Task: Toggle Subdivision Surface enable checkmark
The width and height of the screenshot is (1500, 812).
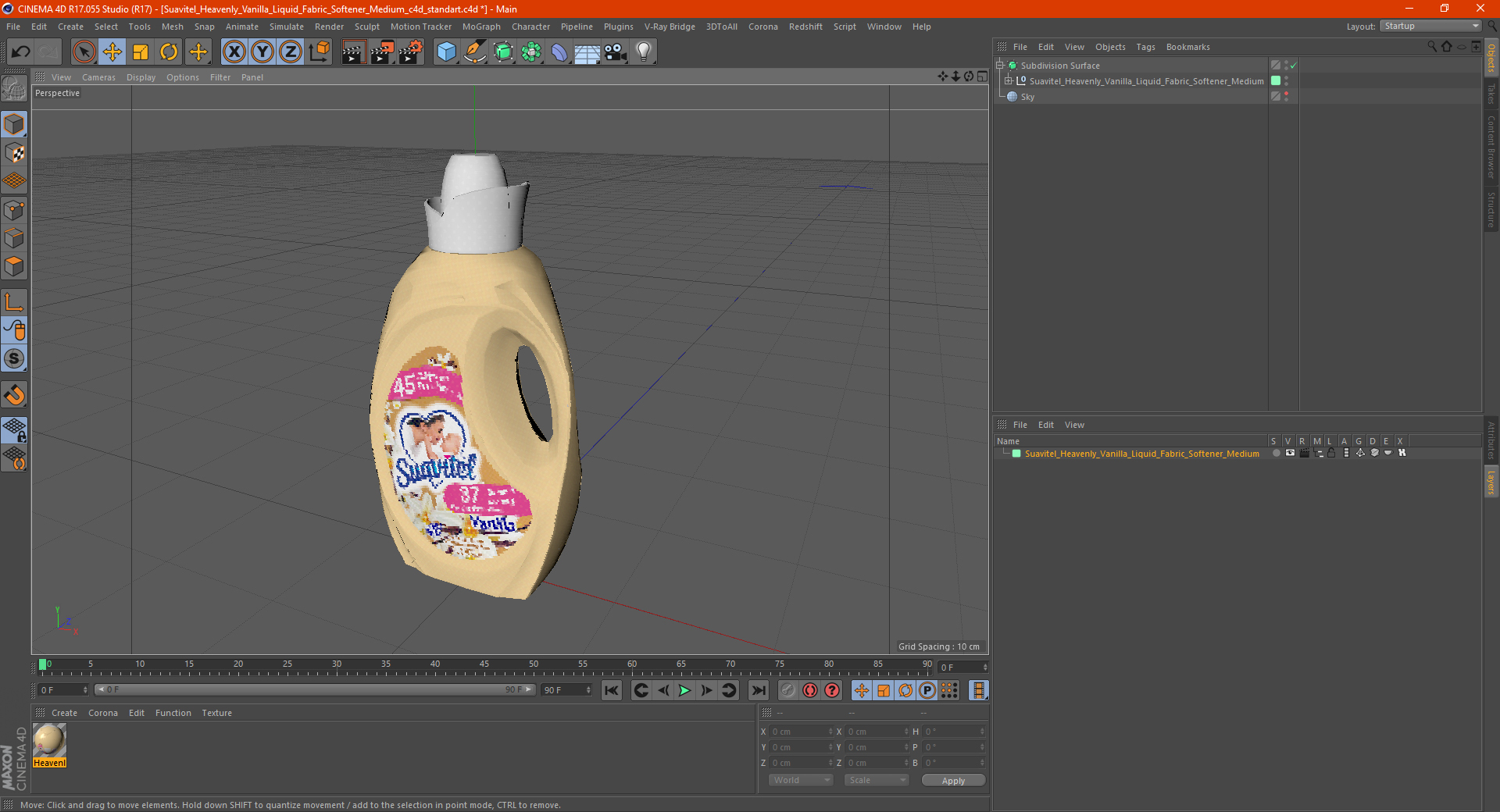Action: pos(1294,66)
